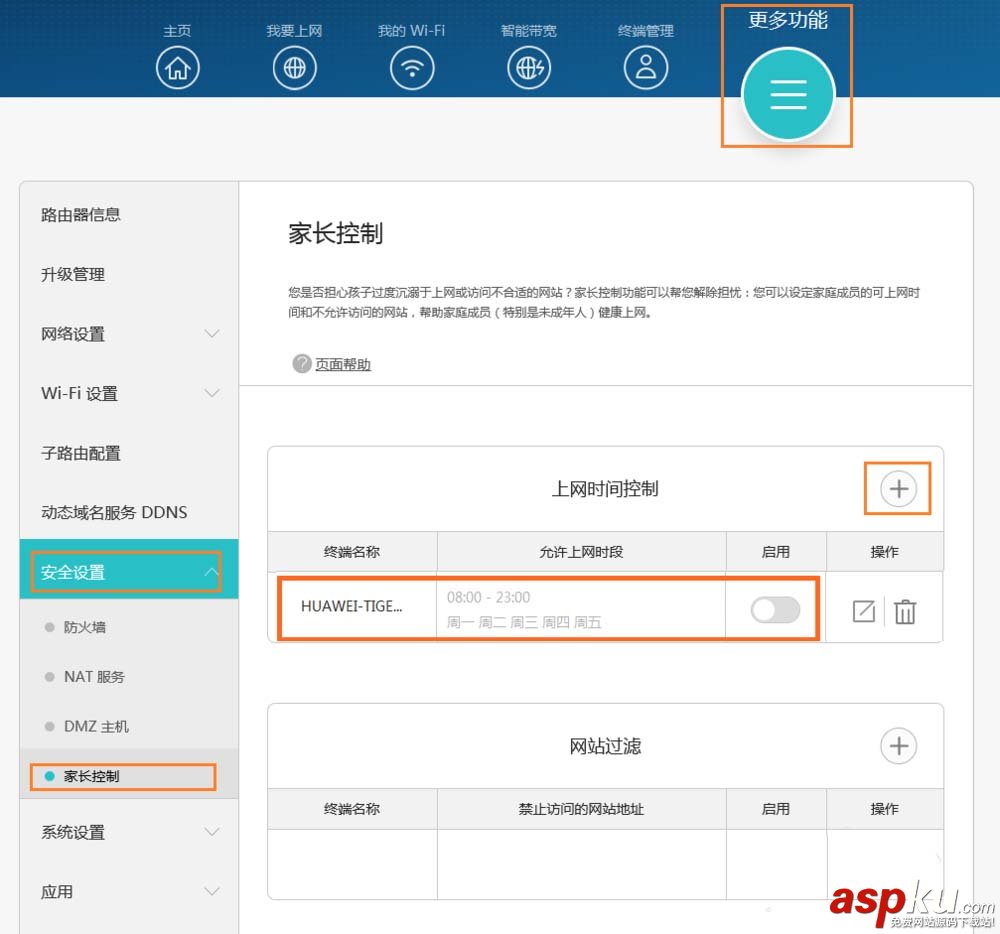Add a new 网站过滤 entry
This screenshot has width=1000, height=934.
coord(898,745)
